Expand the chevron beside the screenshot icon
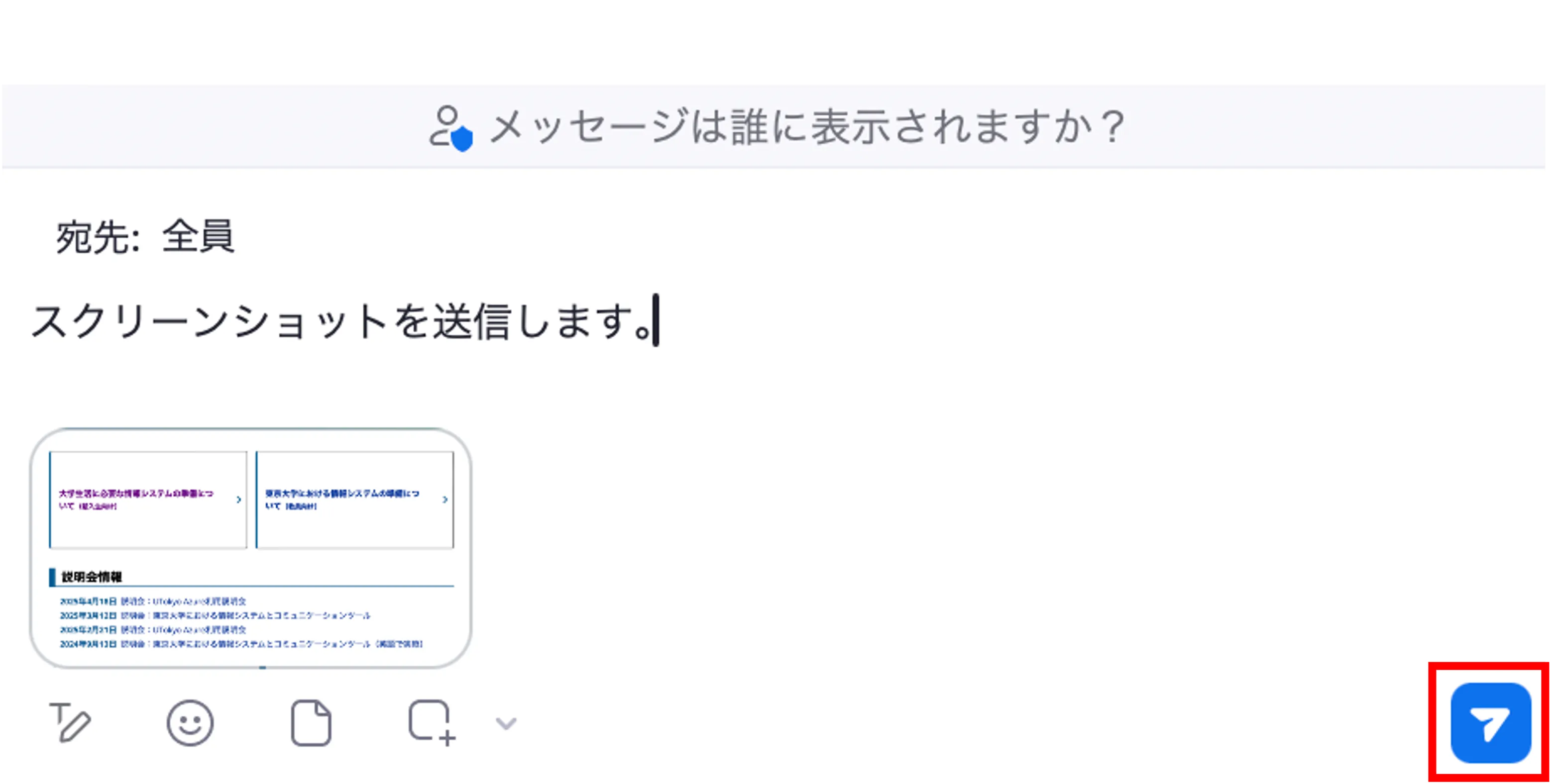The image size is (1551, 784). pos(506,723)
